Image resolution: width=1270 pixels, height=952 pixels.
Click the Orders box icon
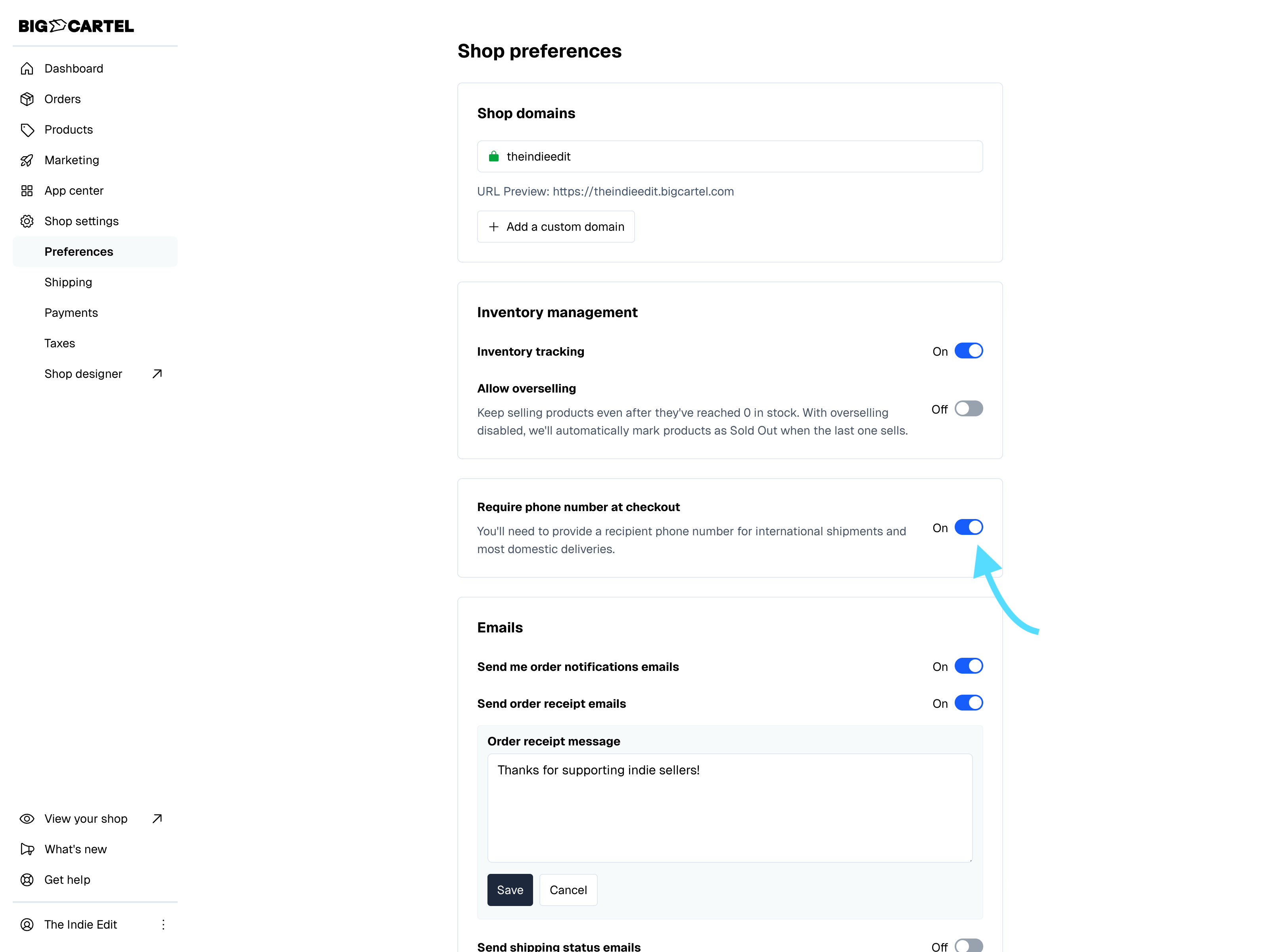(27, 99)
